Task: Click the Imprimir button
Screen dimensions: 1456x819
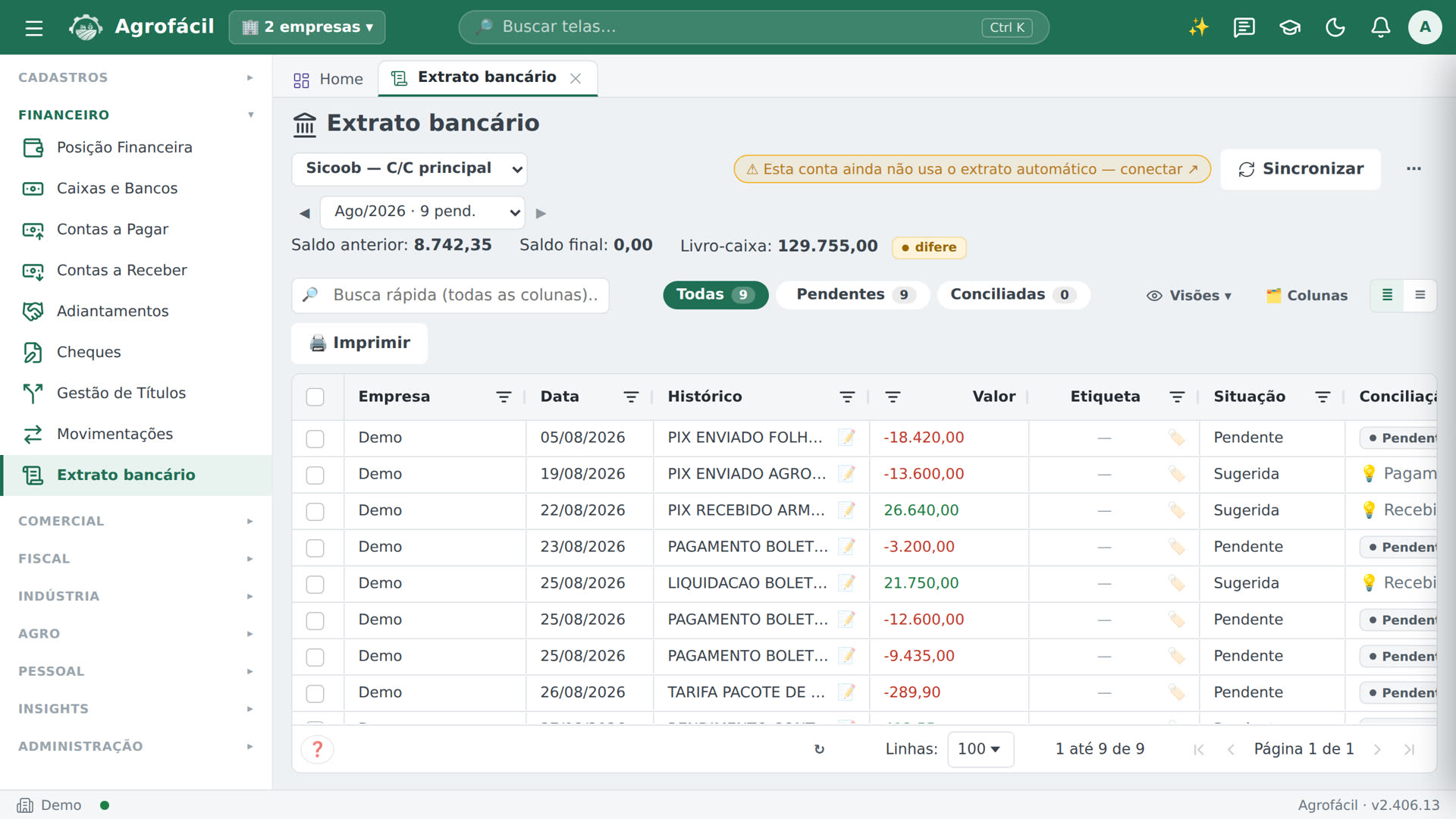Action: click(359, 344)
